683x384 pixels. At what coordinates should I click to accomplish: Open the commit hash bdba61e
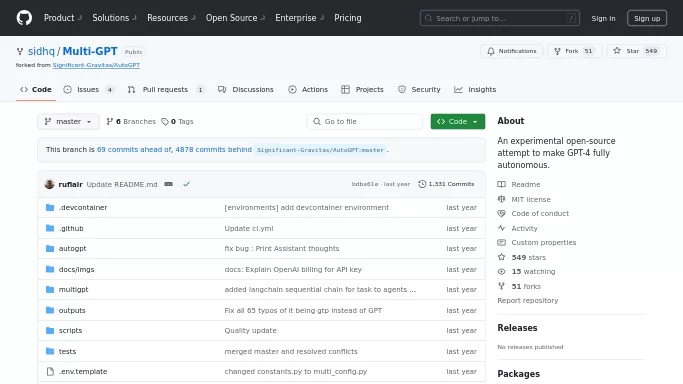click(365, 184)
